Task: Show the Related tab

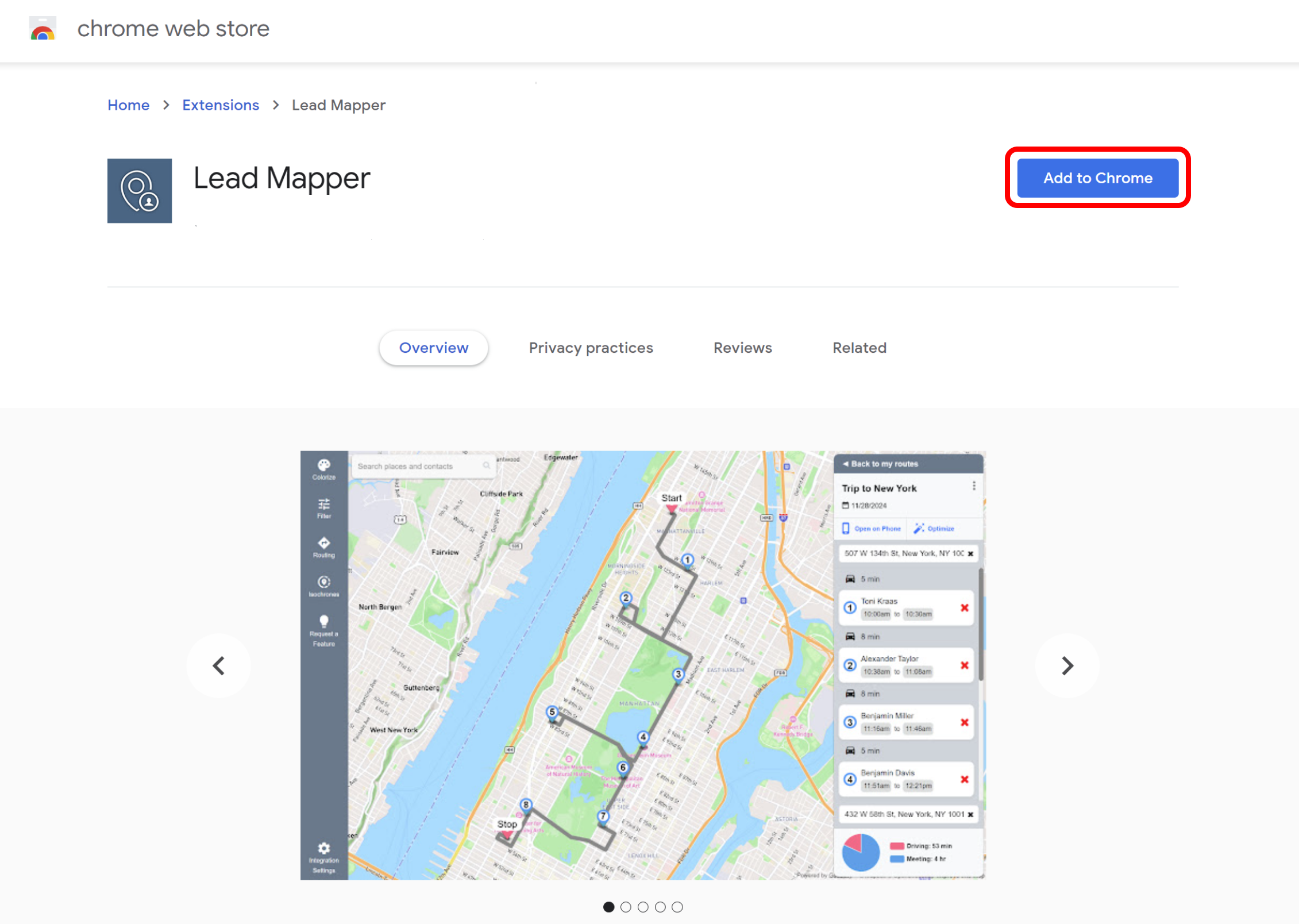Action: 859,348
